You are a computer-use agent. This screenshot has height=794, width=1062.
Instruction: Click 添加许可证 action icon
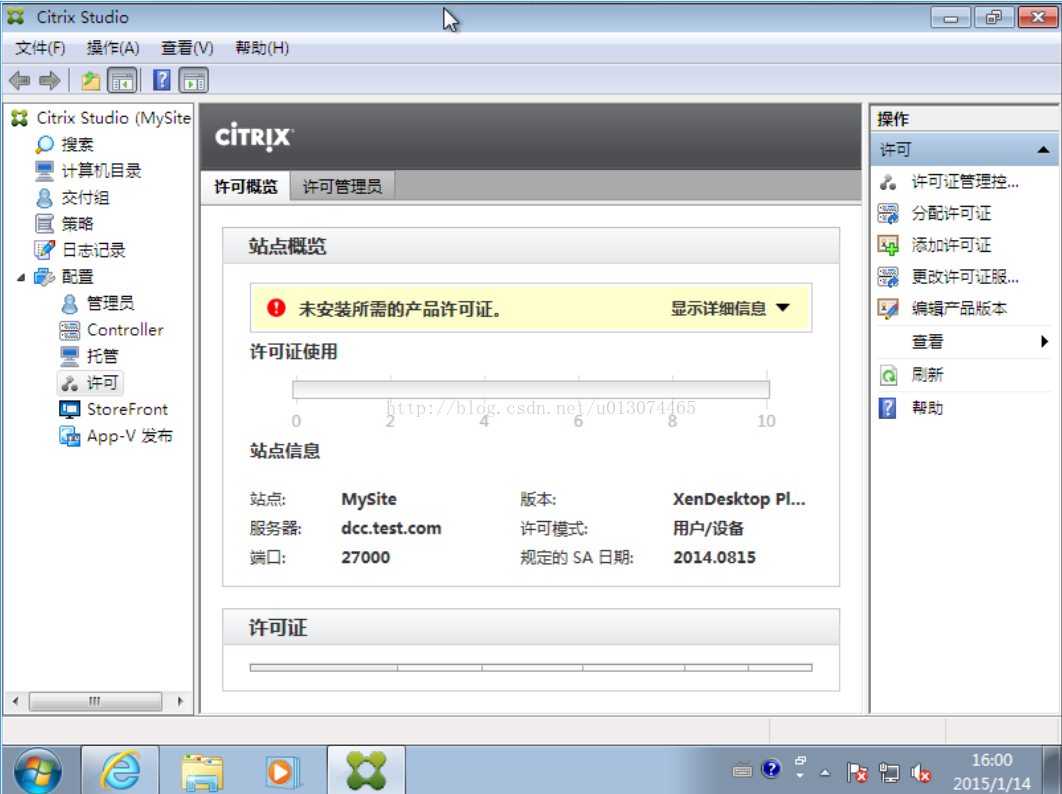tap(888, 245)
